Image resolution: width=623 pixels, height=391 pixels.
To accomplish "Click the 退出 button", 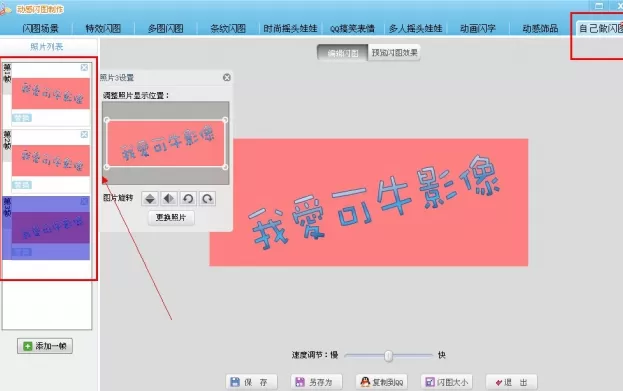I will tap(511, 382).
